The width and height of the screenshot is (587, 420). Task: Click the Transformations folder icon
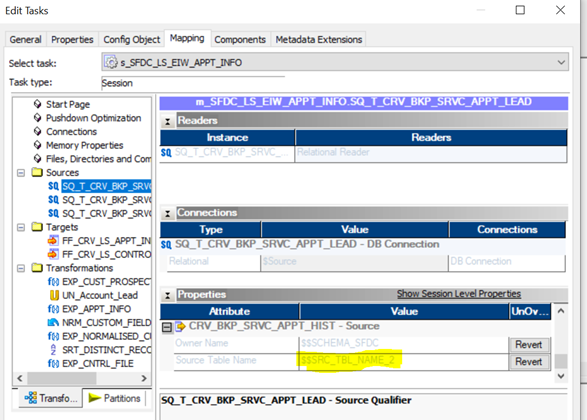tap(37, 268)
